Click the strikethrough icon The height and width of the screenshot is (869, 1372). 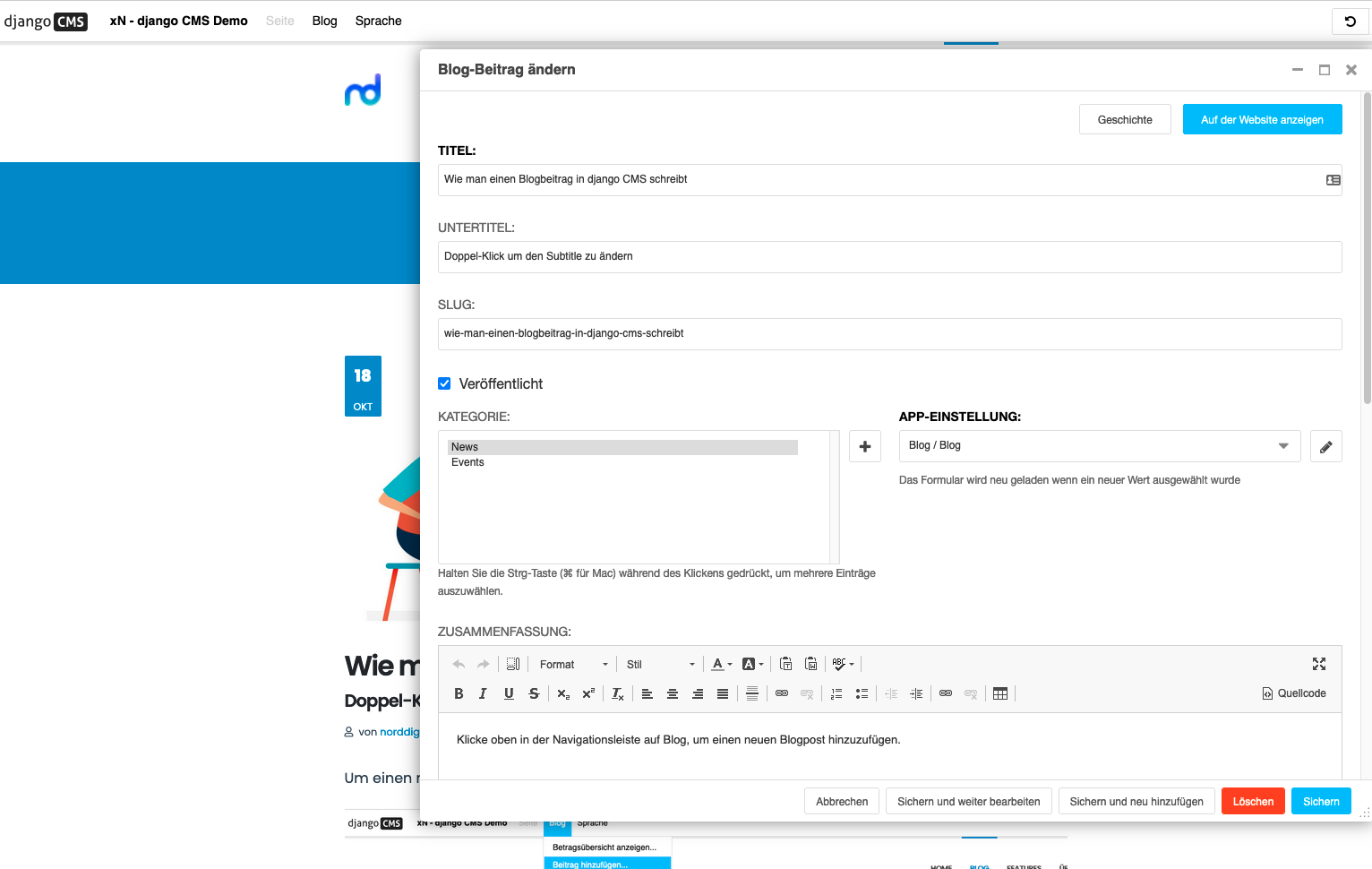tap(534, 693)
